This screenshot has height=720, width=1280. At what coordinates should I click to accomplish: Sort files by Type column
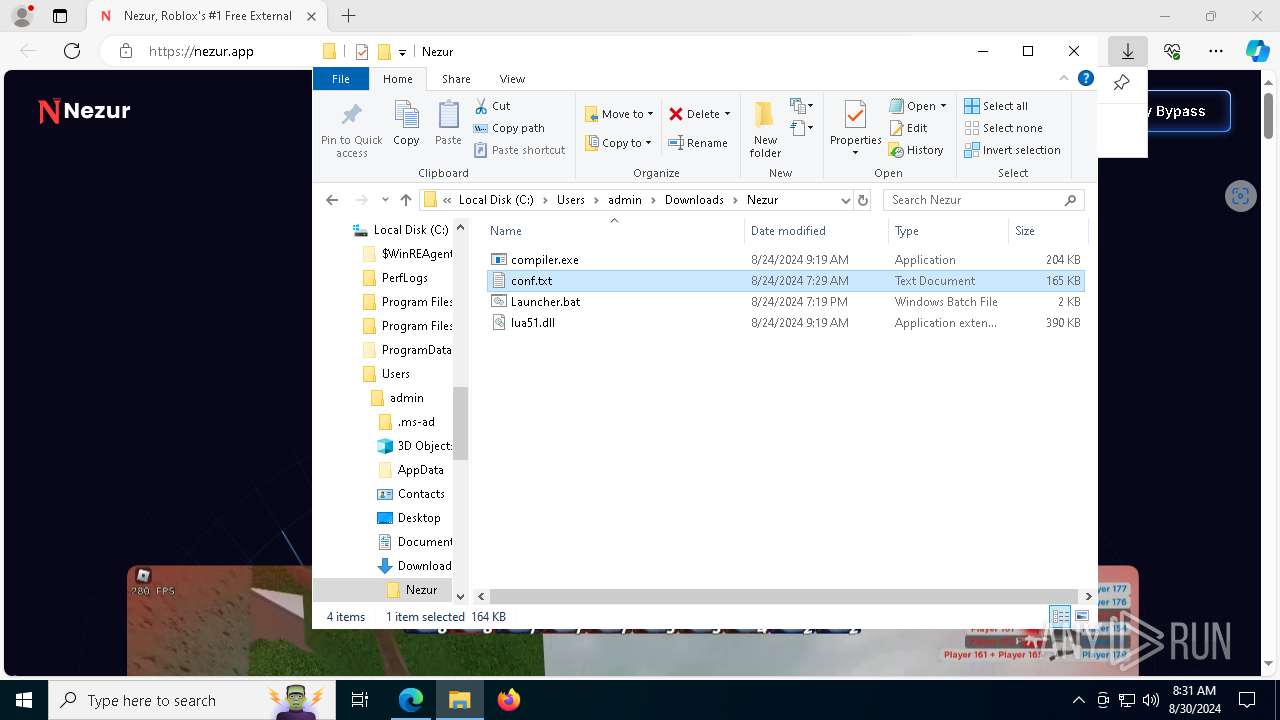point(948,230)
